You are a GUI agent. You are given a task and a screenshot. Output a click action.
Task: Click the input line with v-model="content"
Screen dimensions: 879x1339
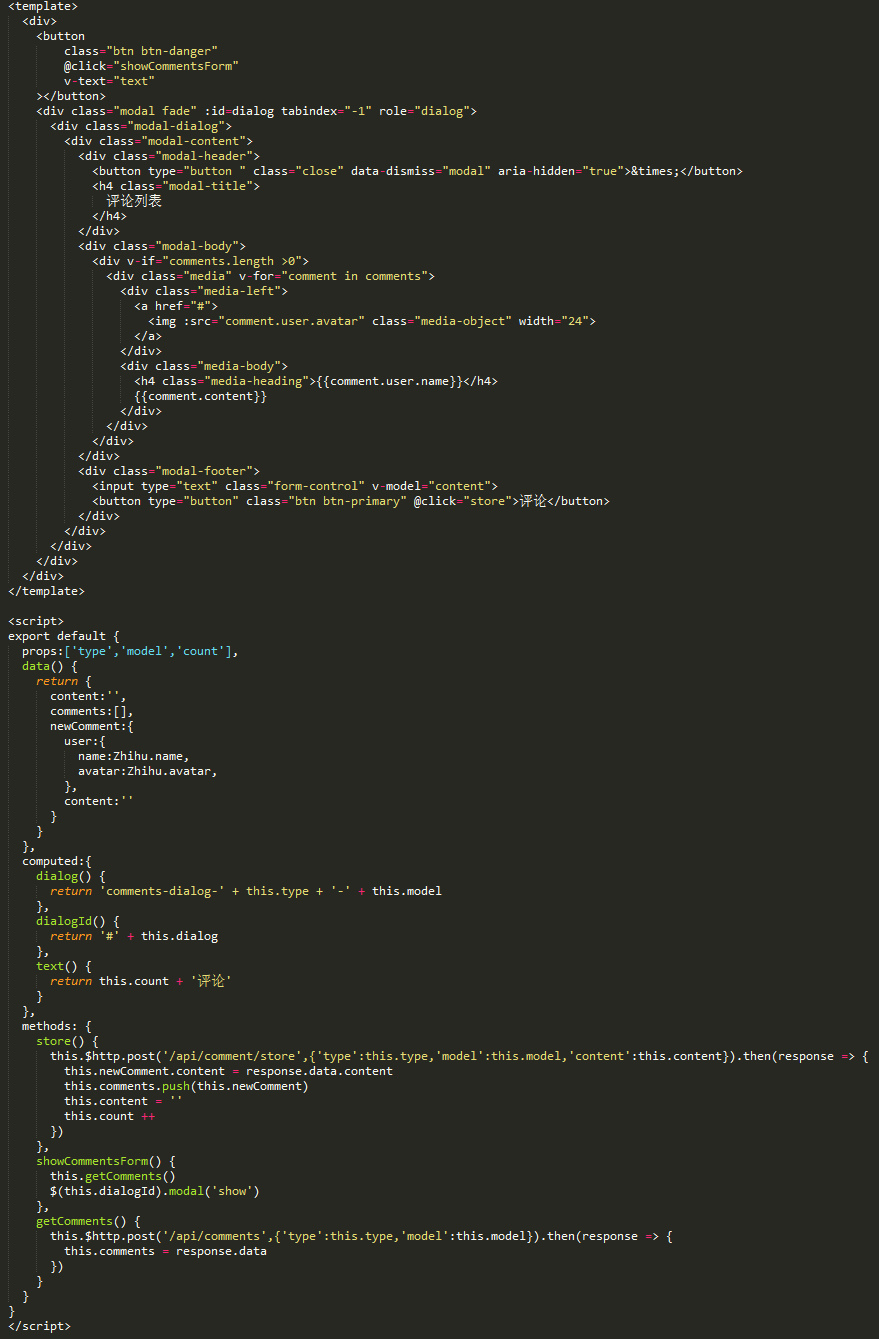pos(295,486)
